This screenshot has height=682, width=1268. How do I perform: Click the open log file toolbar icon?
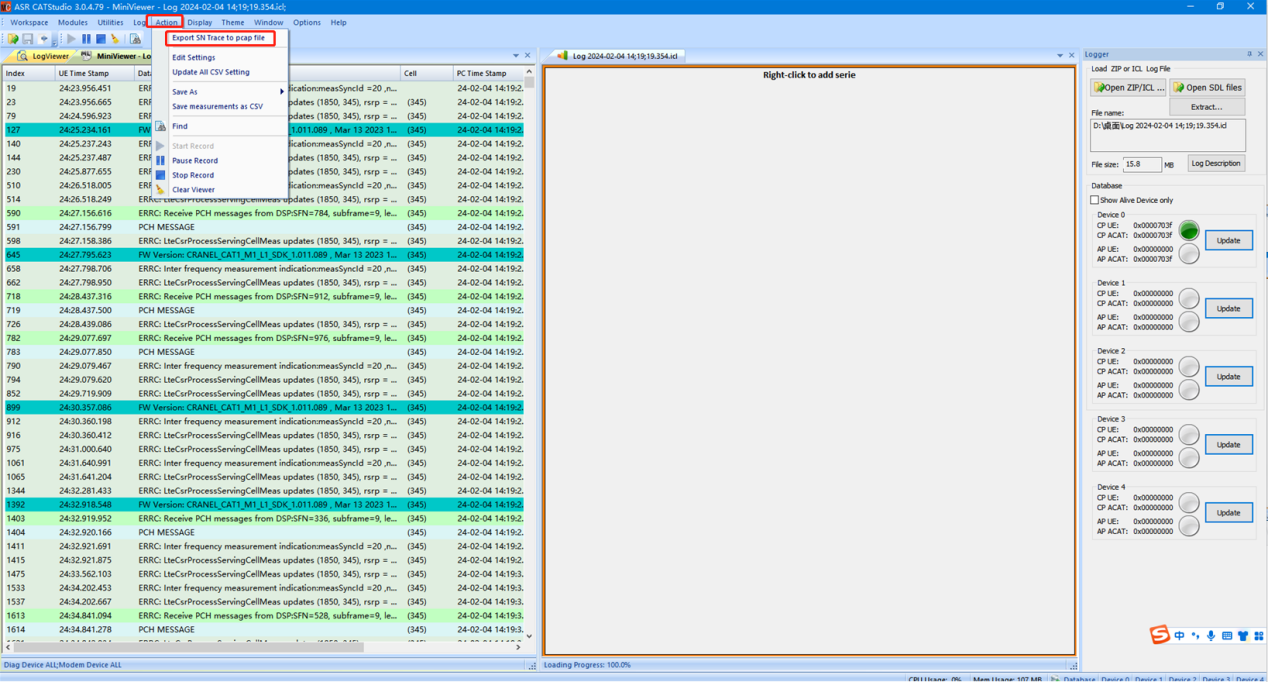pos(13,39)
